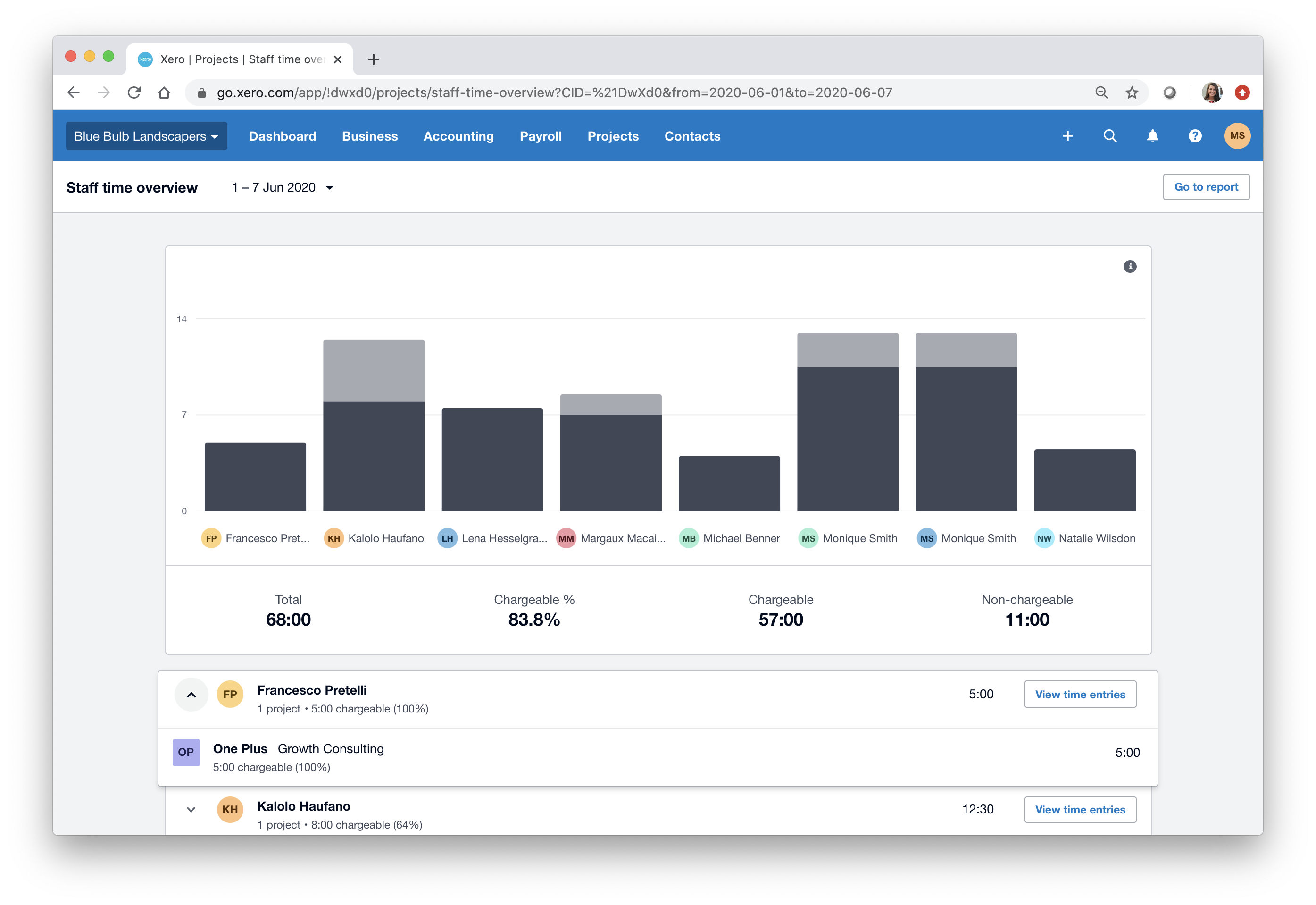The width and height of the screenshot is (1316, 905).
Task: Click the add plus icon in the nav bar
Action: click(x=1068, y=135)
